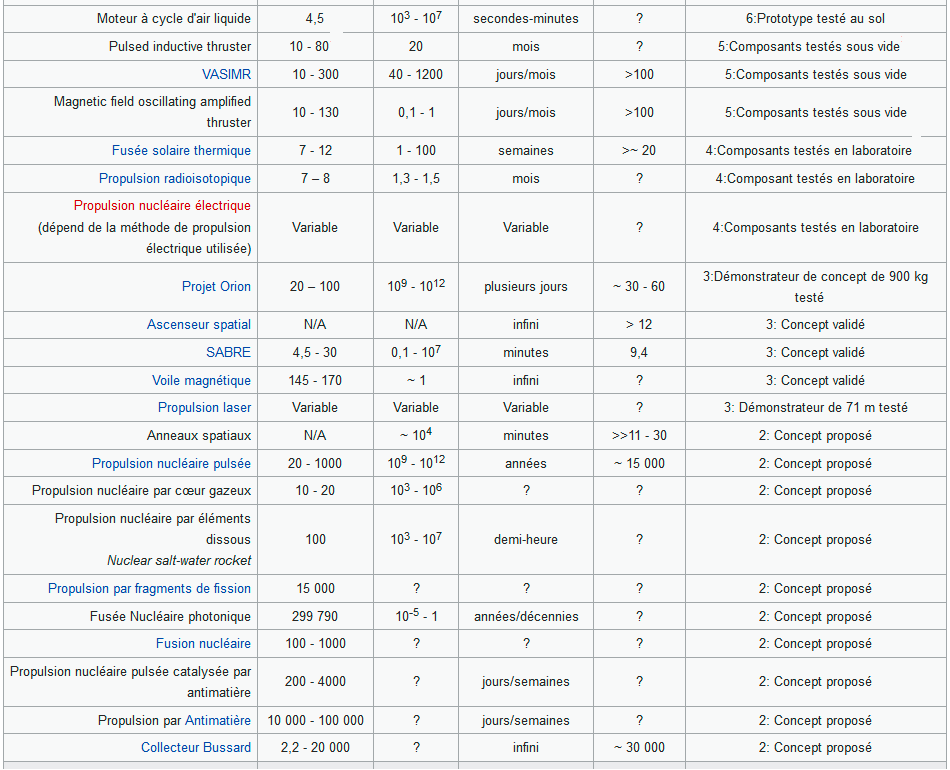Open the Propulsion radioisotopique article
The height and width of the screenshot is (770, 950).
click(175, 179)
